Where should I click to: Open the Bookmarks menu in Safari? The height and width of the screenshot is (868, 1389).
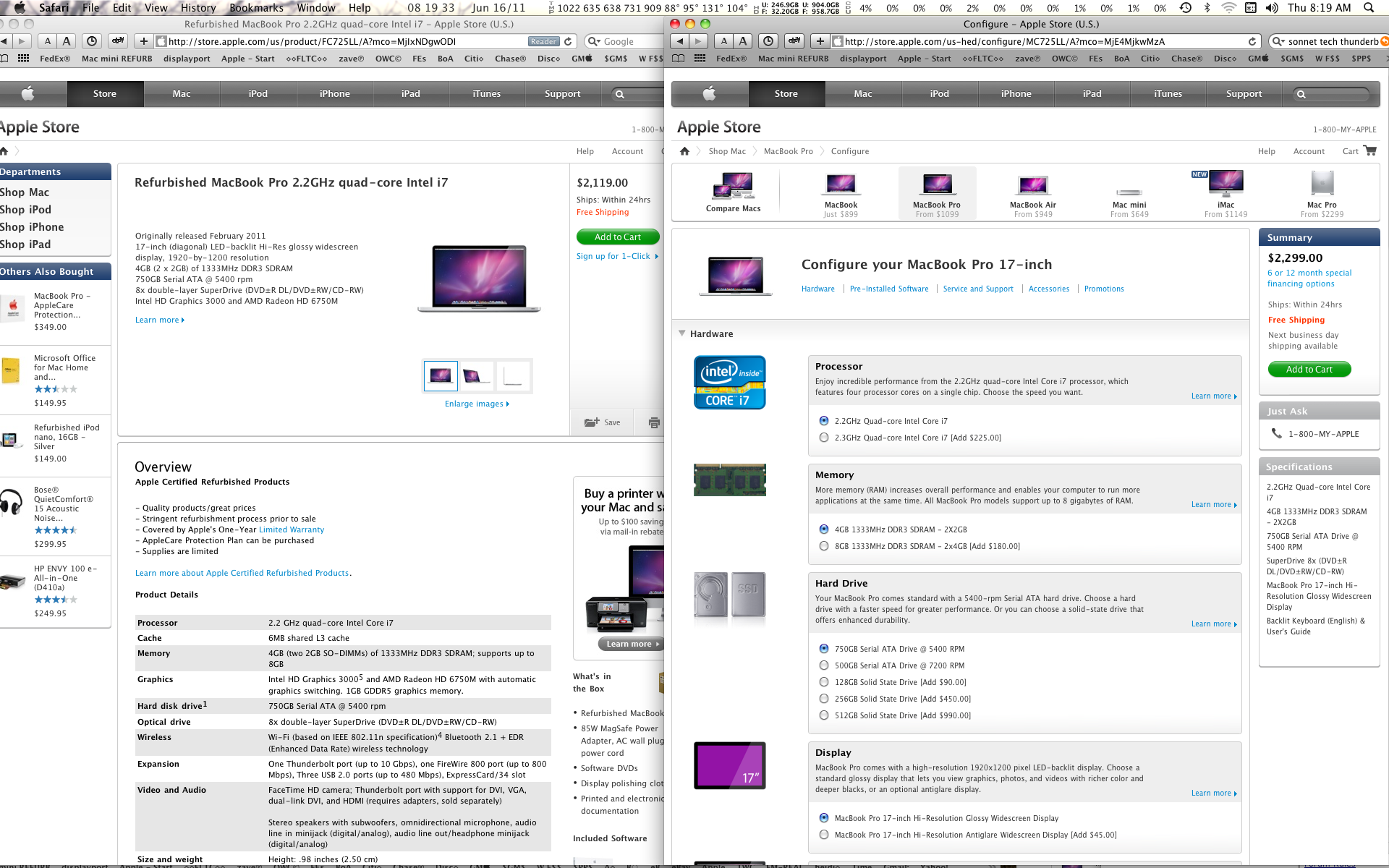point(256,8)
